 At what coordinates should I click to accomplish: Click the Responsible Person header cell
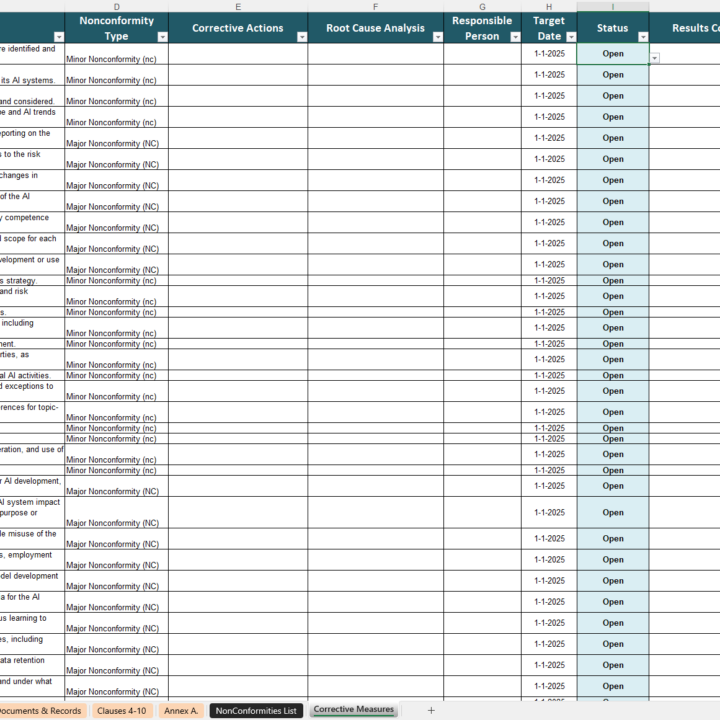point(482,28)
